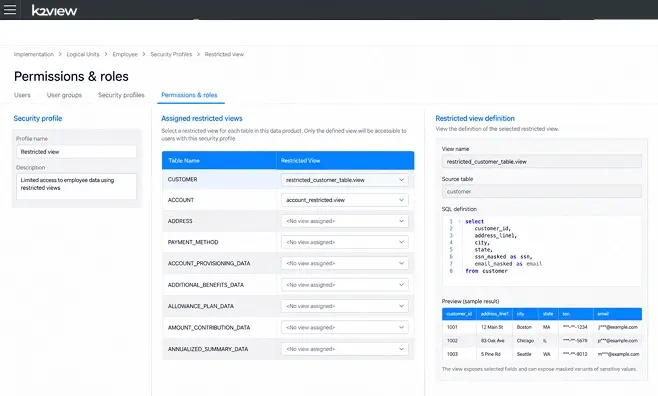The image size is (658, 396).
Task: Open CUSTOMER restricted view dropdown
Action: click(345, 180)
